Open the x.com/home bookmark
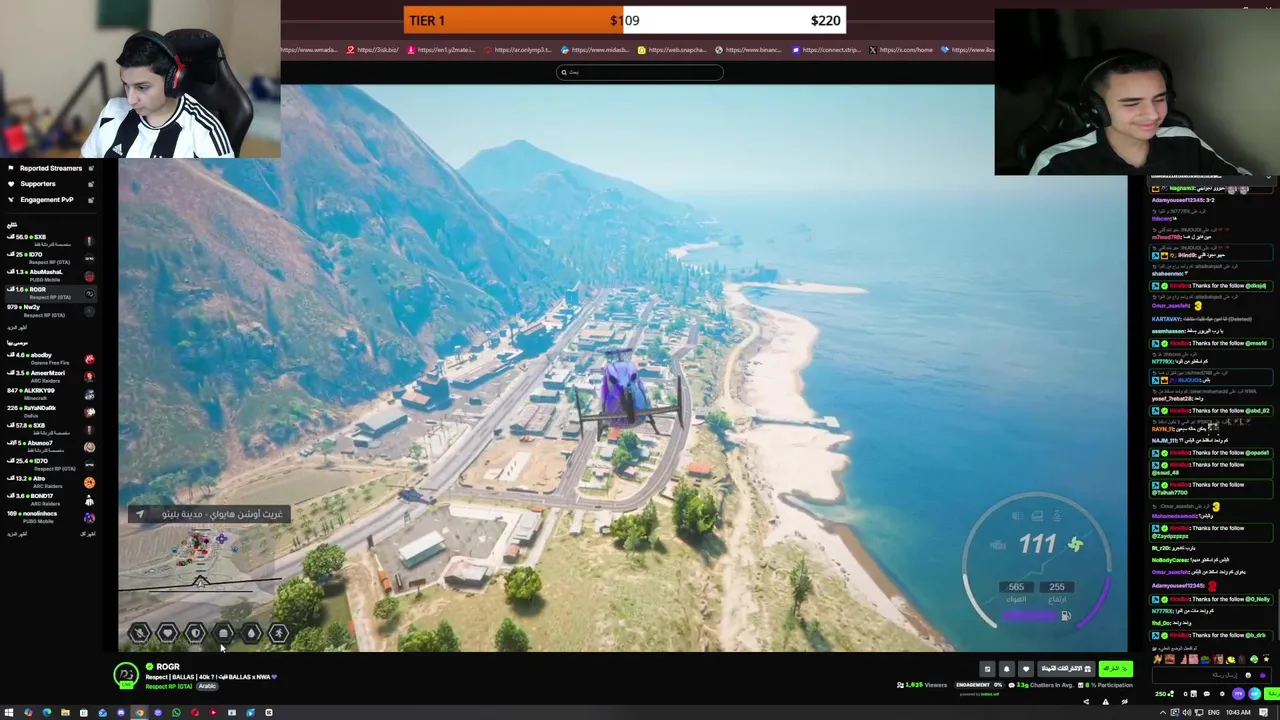Screen dimensions: 1280x720 pos(901,50)
